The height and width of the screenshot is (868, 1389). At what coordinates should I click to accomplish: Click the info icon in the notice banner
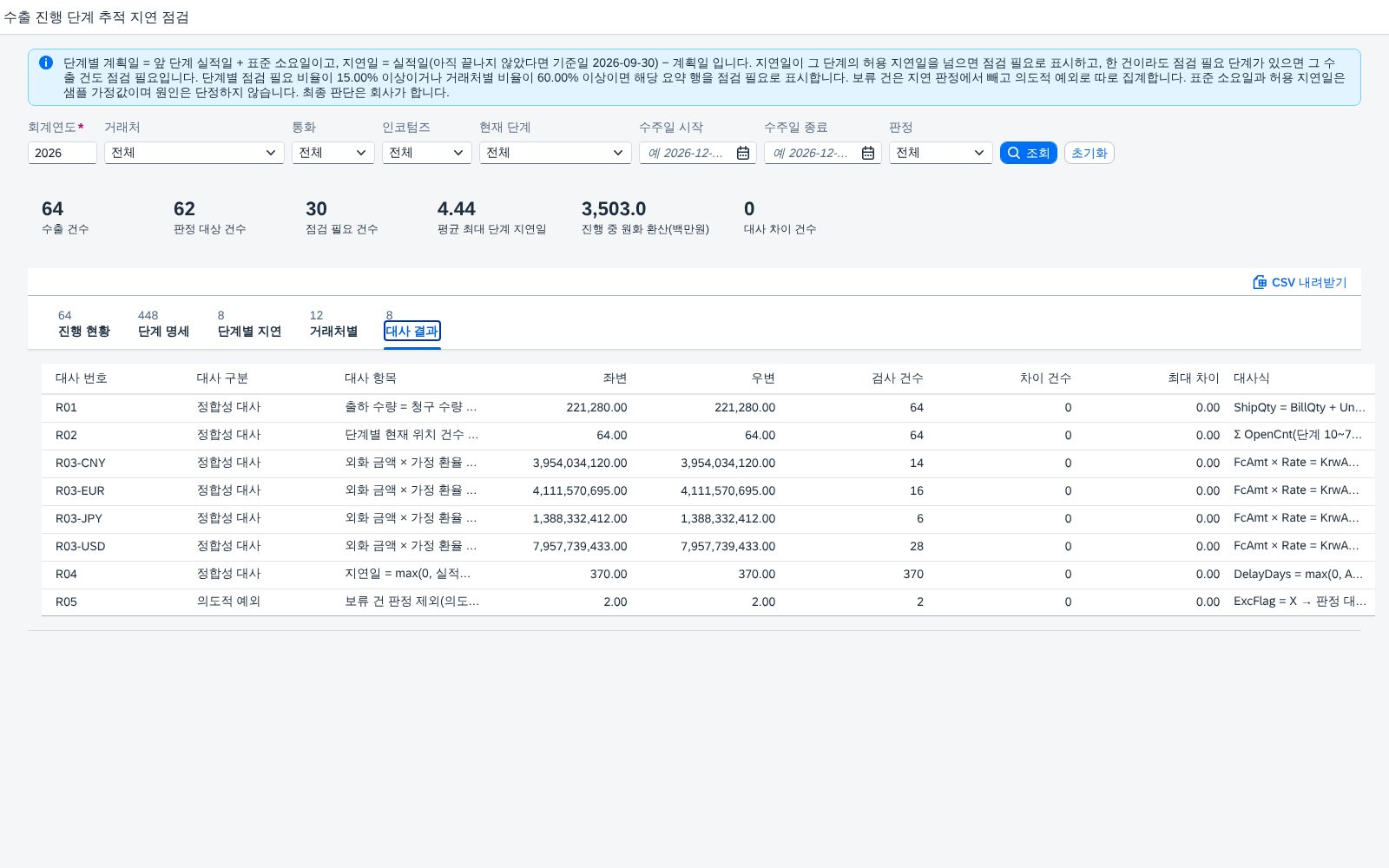tap(46, 62)
